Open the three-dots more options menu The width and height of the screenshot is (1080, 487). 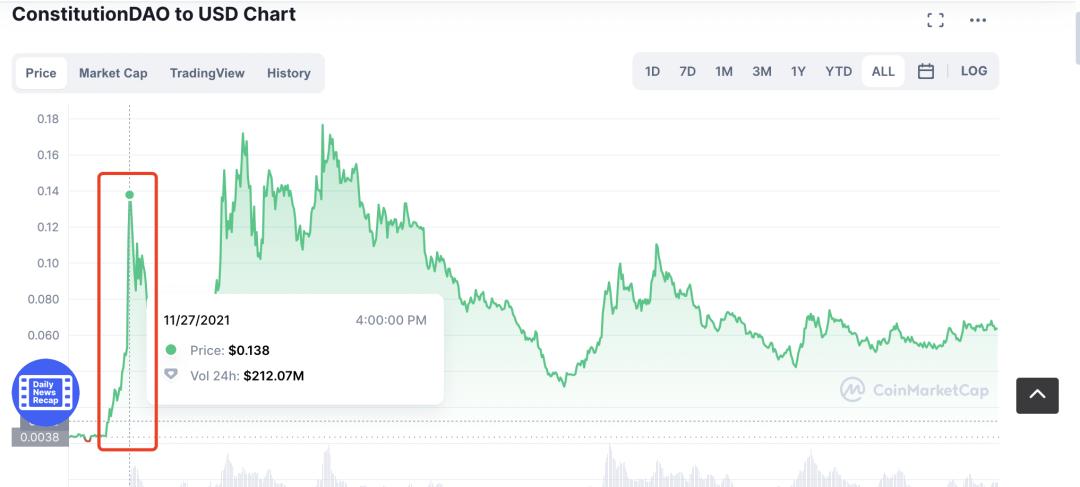(978, 20)
